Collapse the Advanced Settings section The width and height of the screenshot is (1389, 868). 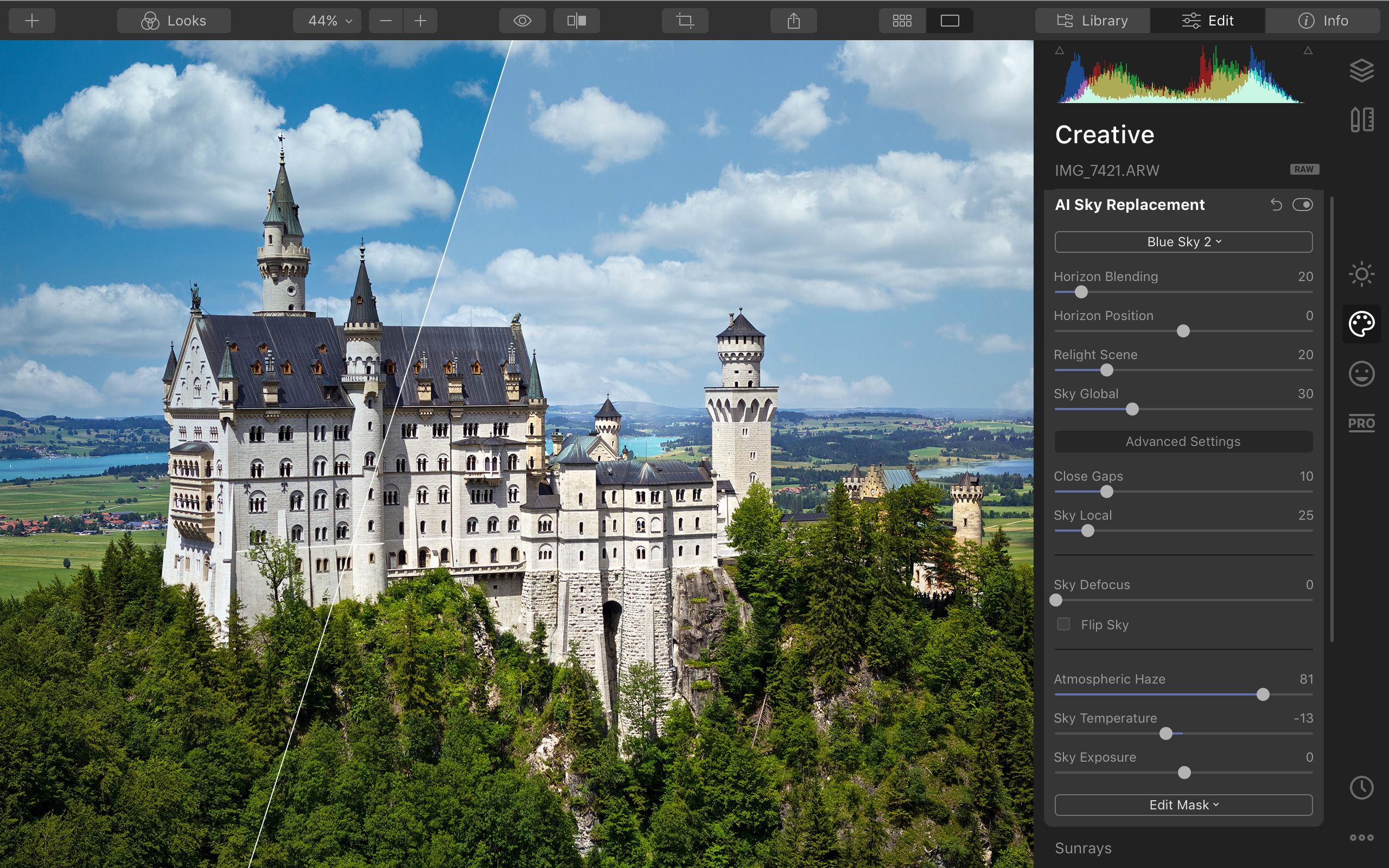tap(1183, 442)
